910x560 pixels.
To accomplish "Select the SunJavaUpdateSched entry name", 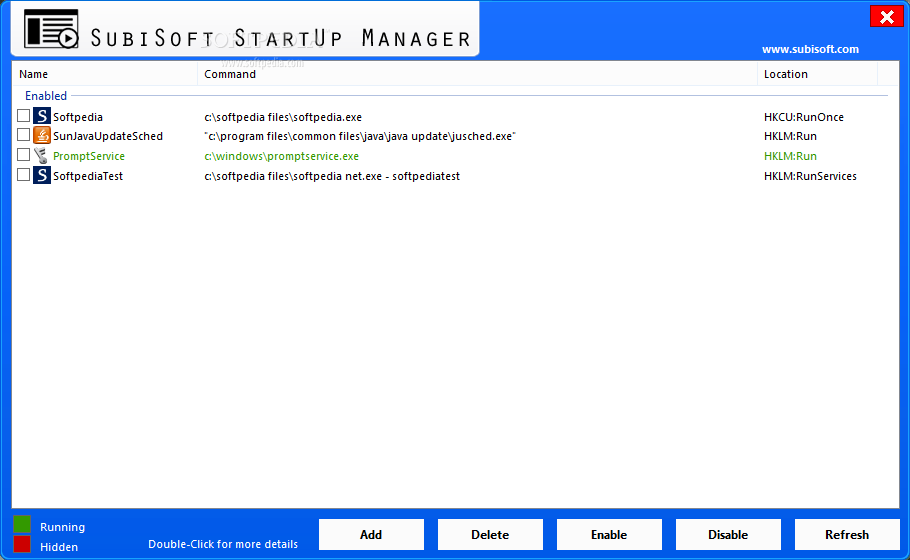I will (x=108, y=136).
